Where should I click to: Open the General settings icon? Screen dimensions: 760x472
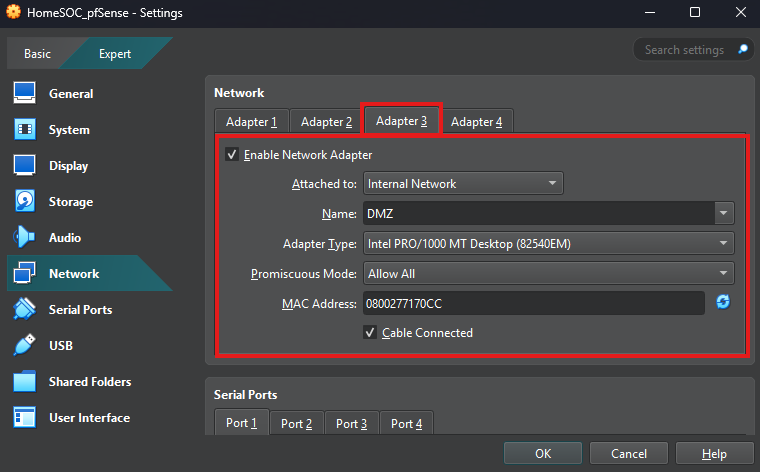click(25, 94)
